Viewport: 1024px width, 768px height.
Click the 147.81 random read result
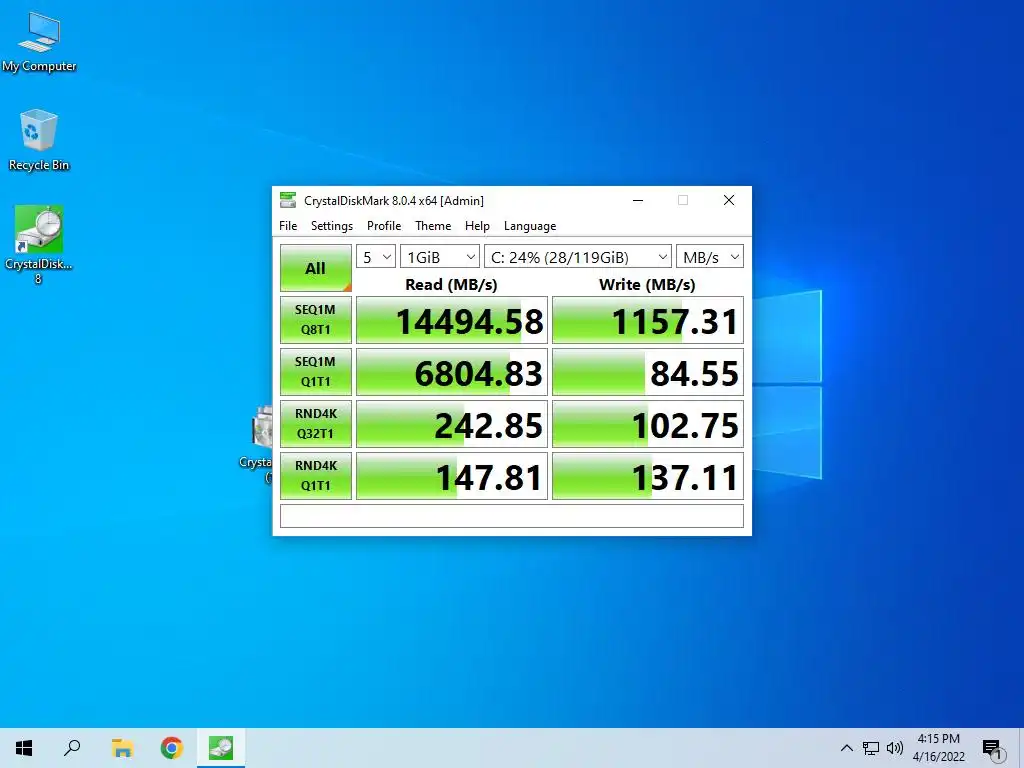[x=452, y=475]
